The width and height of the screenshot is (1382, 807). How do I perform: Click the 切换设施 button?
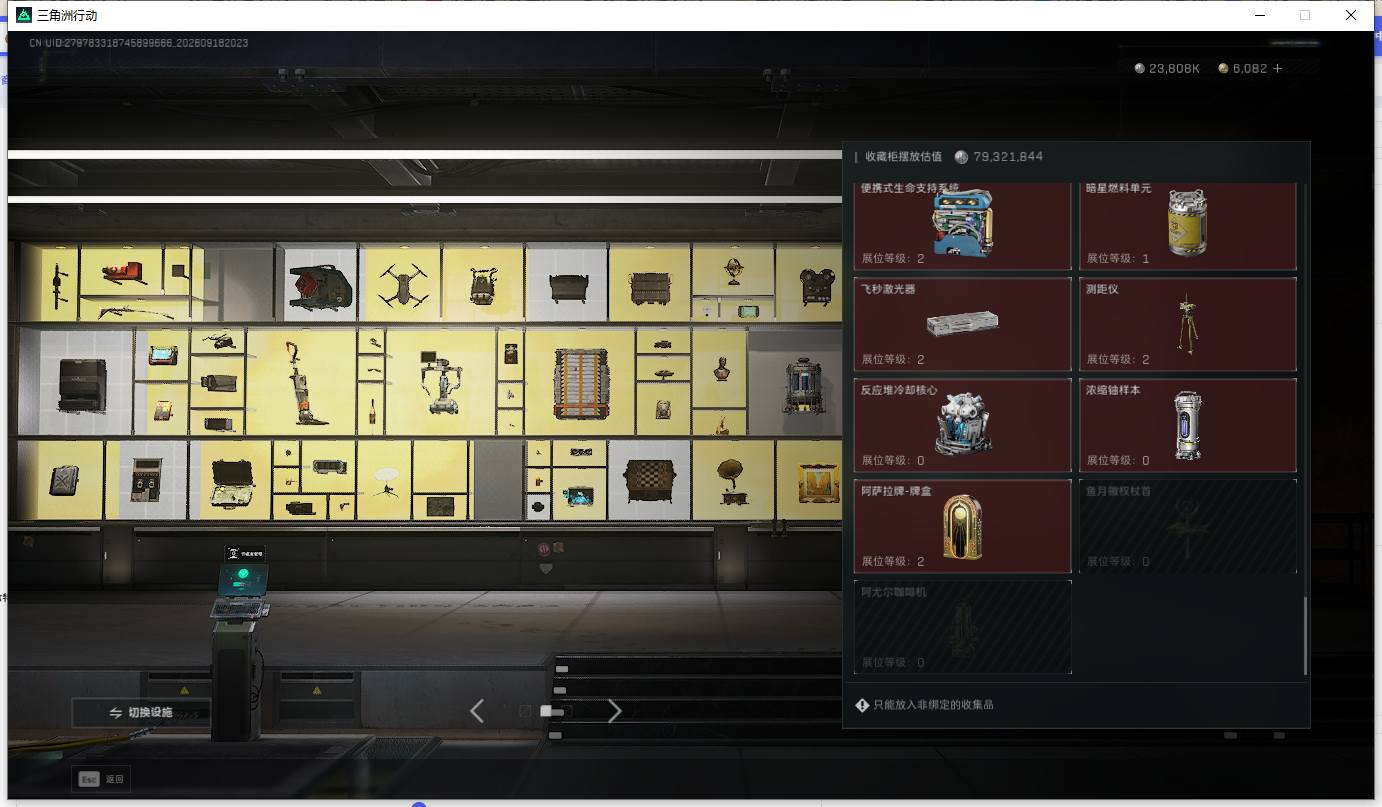click(141, 713)
